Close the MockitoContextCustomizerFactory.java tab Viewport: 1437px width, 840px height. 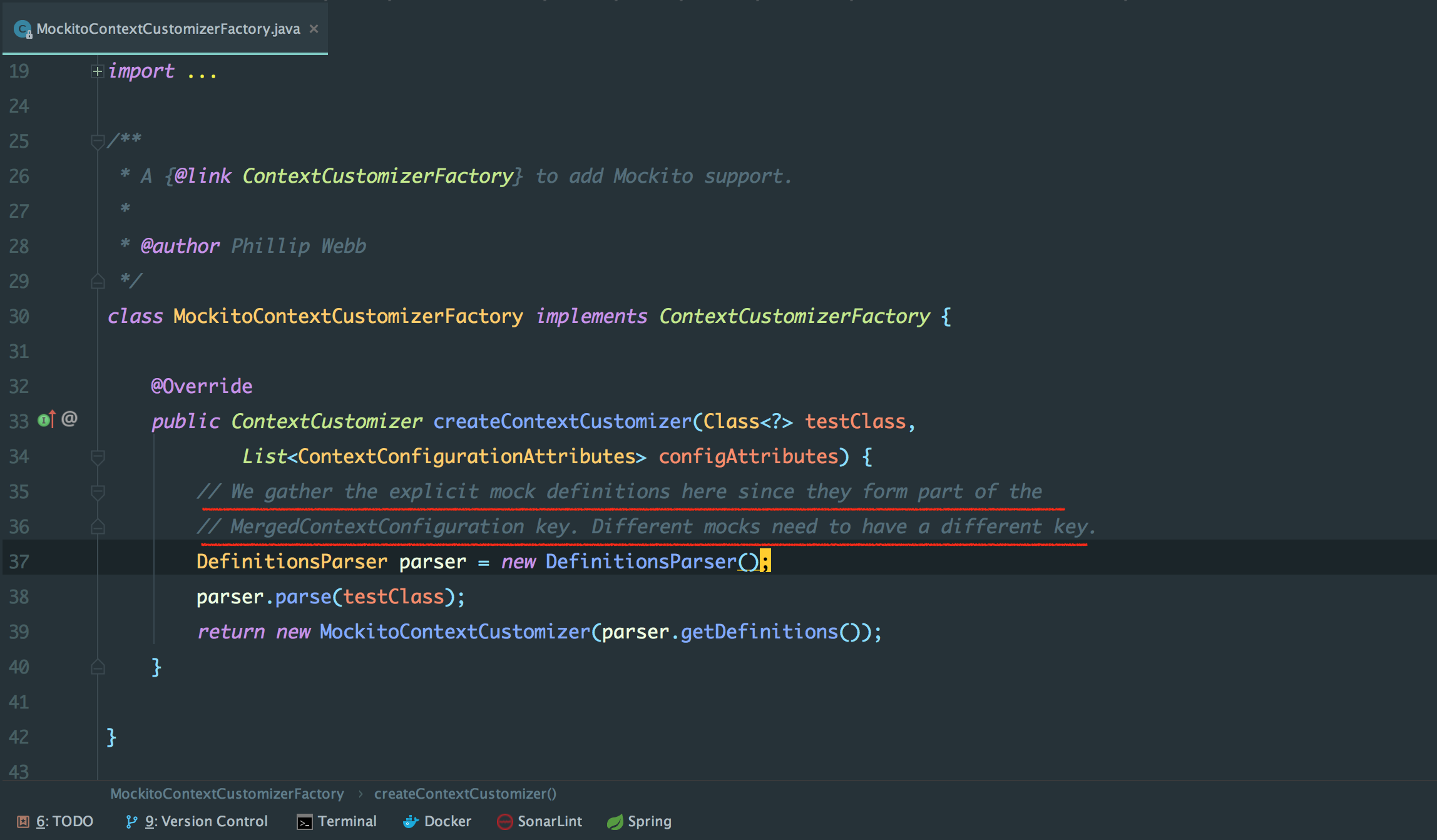coord(314,29)
